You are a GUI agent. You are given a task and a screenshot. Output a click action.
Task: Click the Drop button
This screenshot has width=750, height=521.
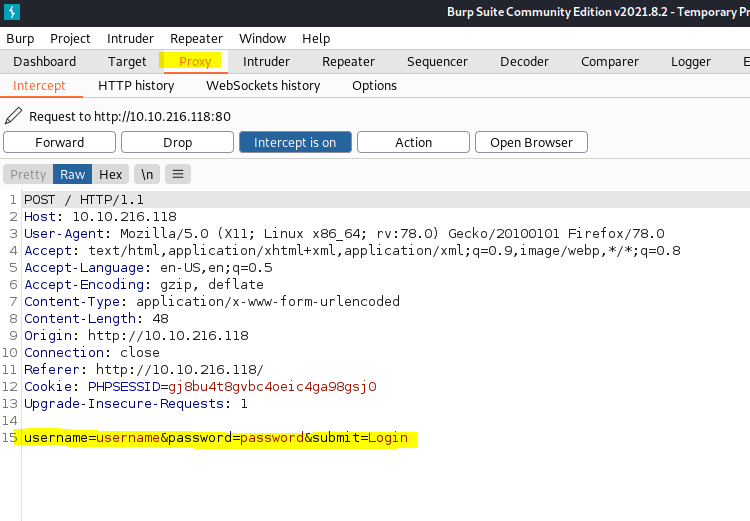click(177, 142)
